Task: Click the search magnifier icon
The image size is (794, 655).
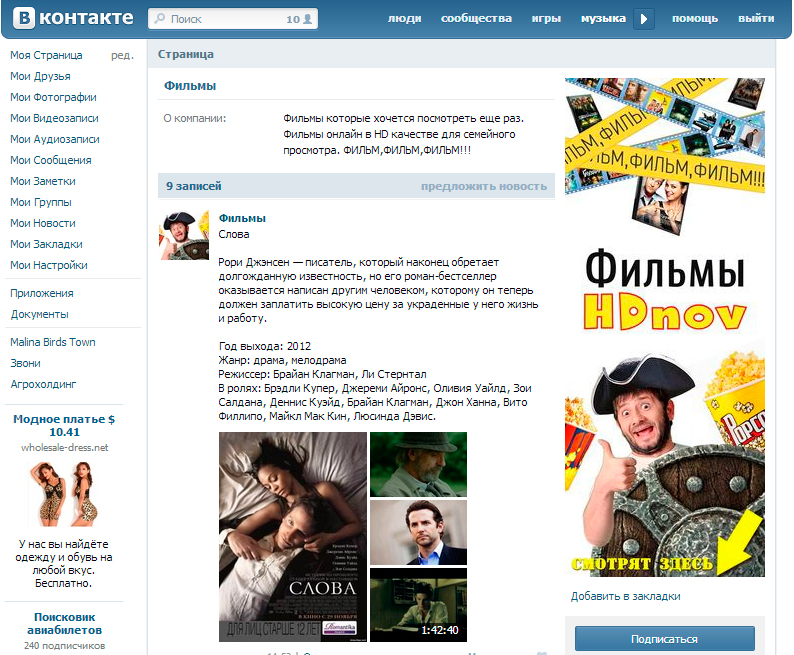Action: pyautogui.click(x=160, y=19)
